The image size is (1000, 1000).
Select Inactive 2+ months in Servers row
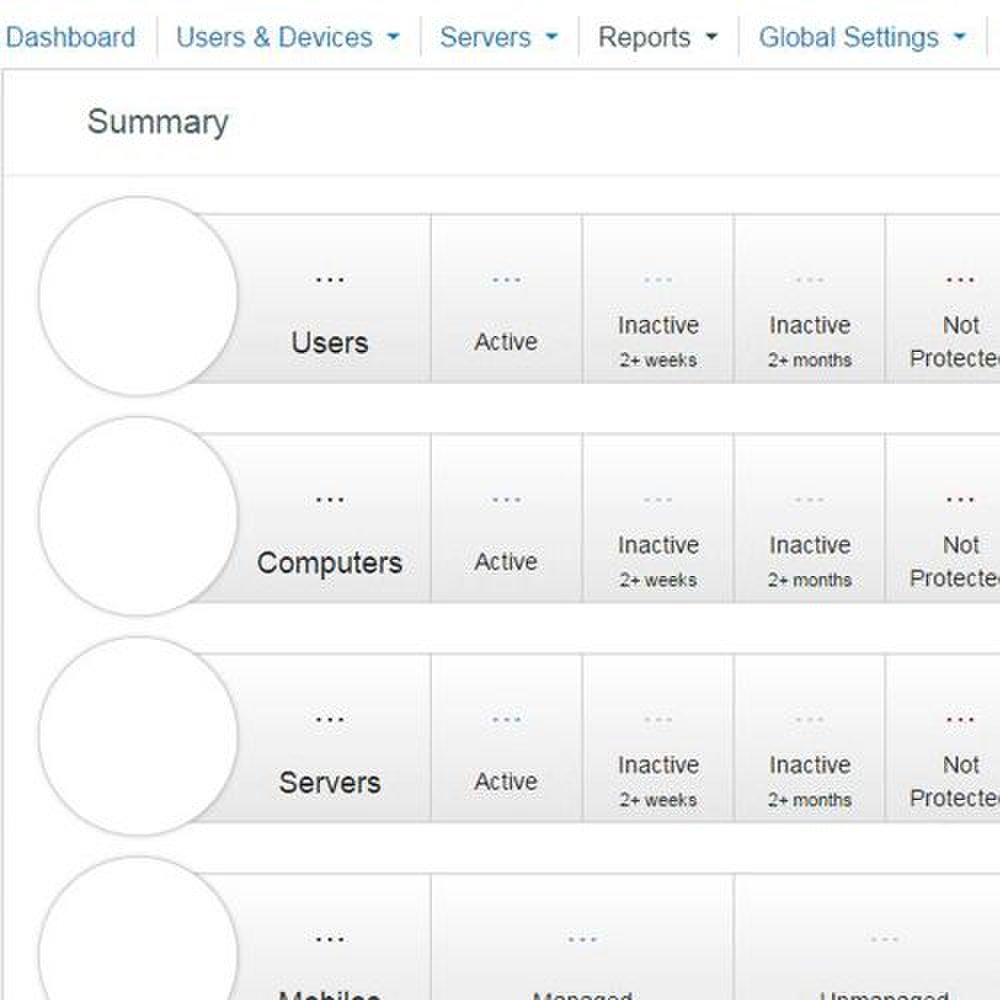click(x=809, y=739)
